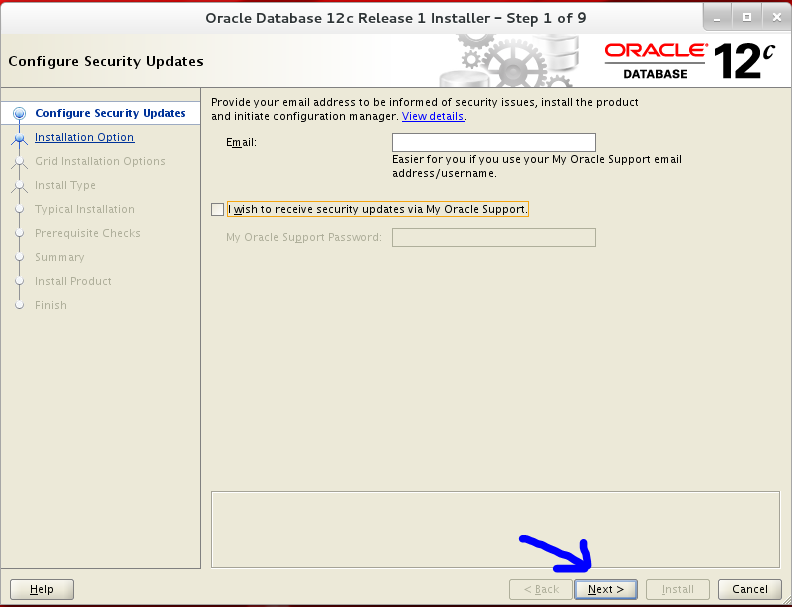Click the Install Type node icon
The height and width of the screenshot is (607, 792).
pos(19,185)
